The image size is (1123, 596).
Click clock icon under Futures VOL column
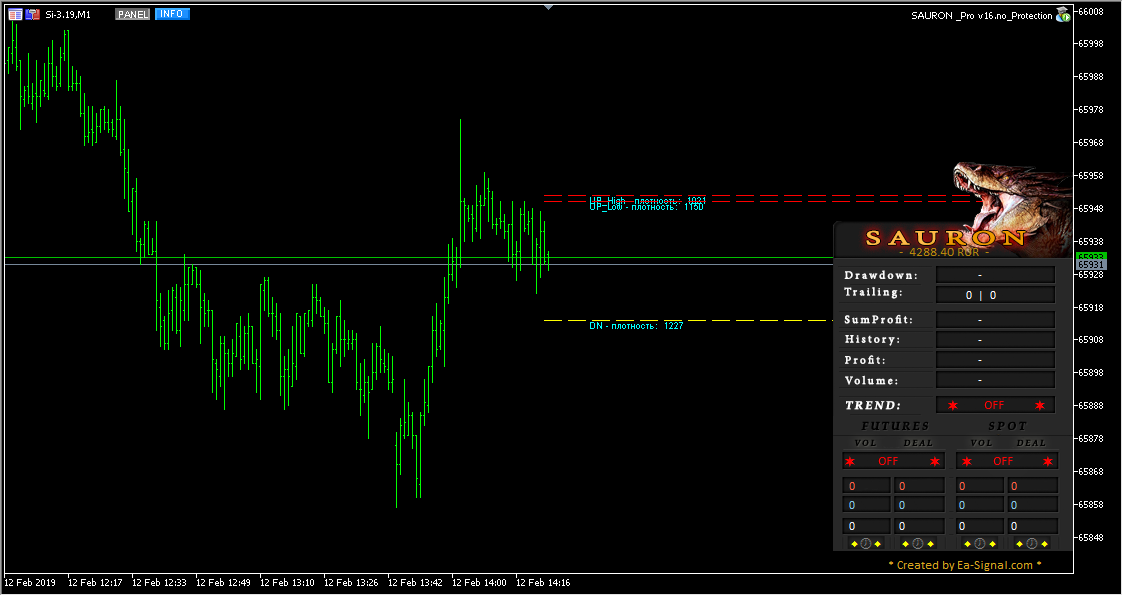[x=866, y=544]
